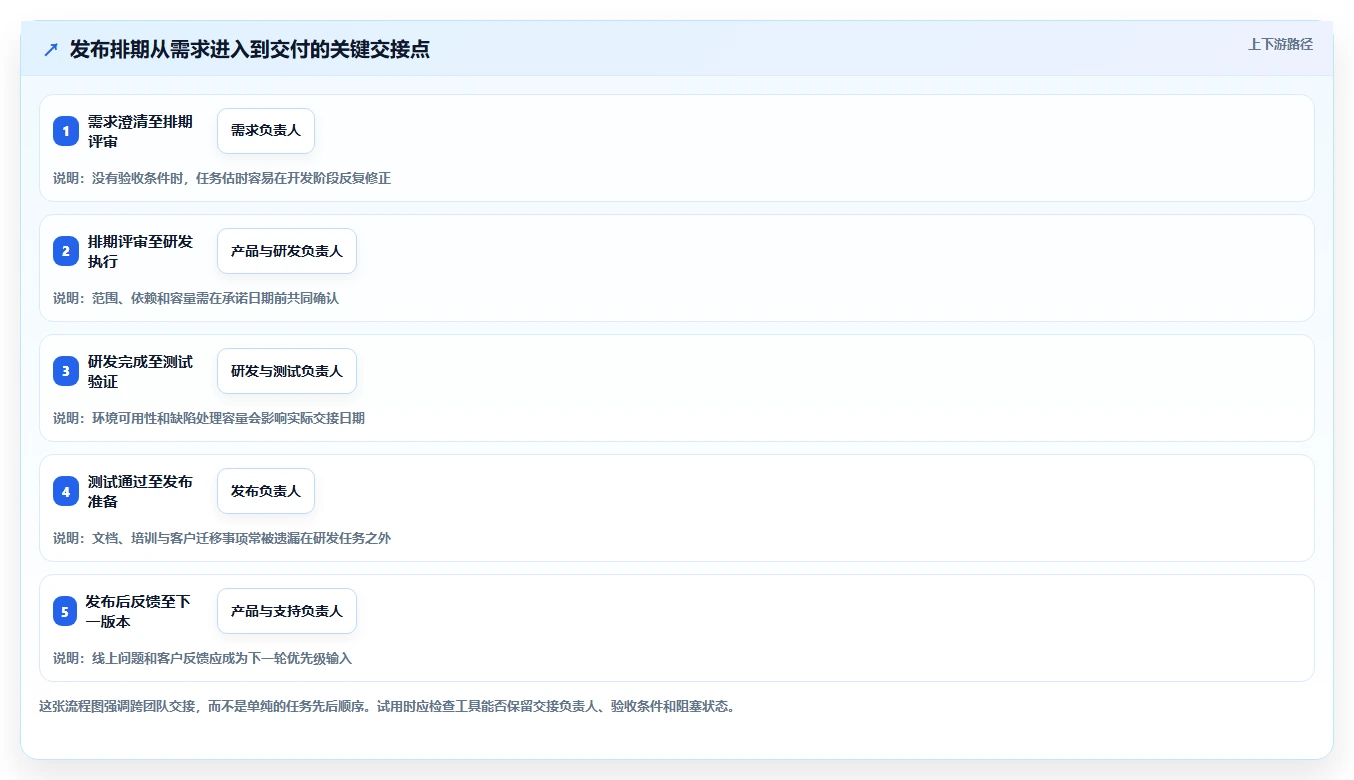Click the step 1 number badge
1354x780 pixels.
[65, 131]
